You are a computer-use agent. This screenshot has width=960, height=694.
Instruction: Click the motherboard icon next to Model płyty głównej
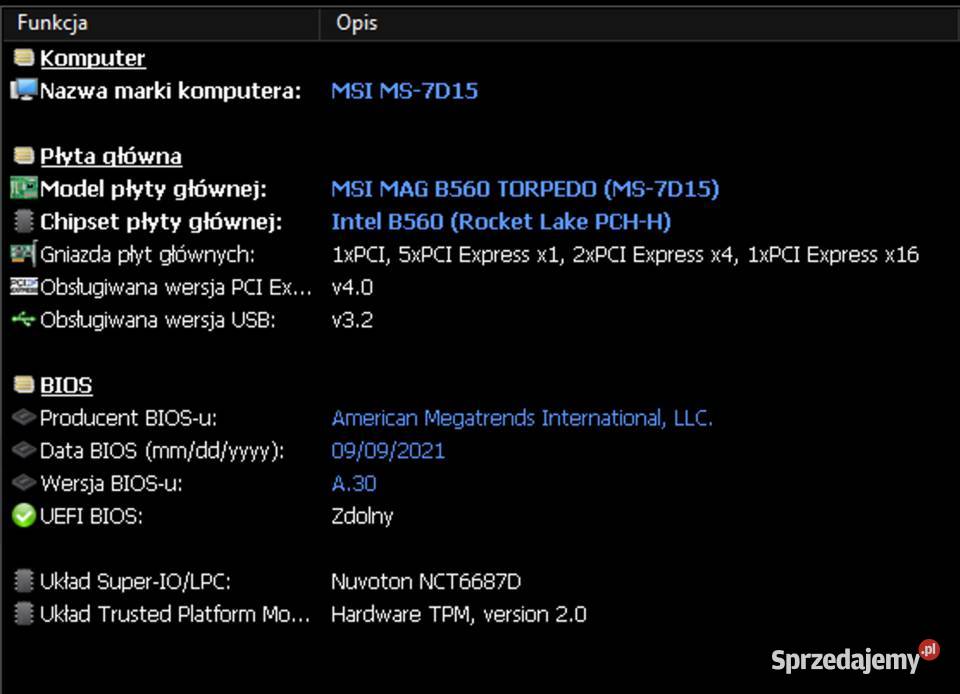(x=23, y=189)
